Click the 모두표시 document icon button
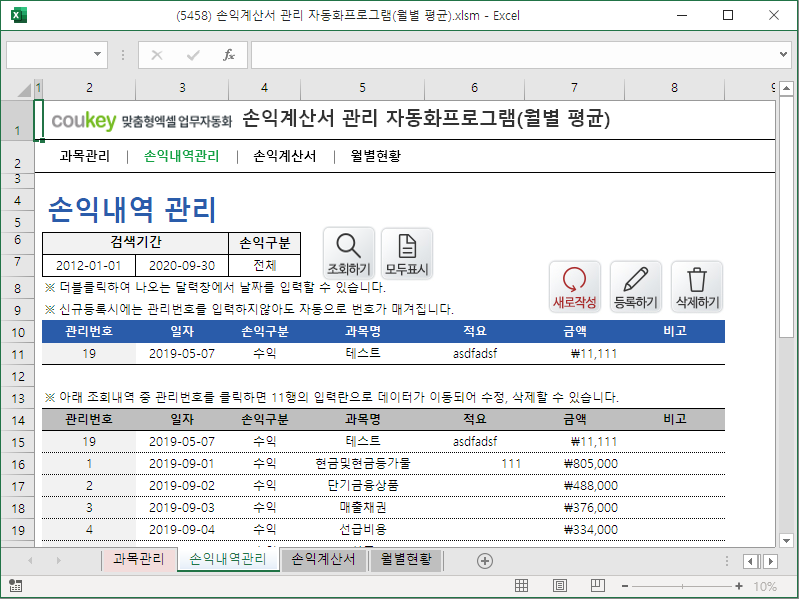Image resolution: width=799 pixels, height=599 pixels. (407, 253)
